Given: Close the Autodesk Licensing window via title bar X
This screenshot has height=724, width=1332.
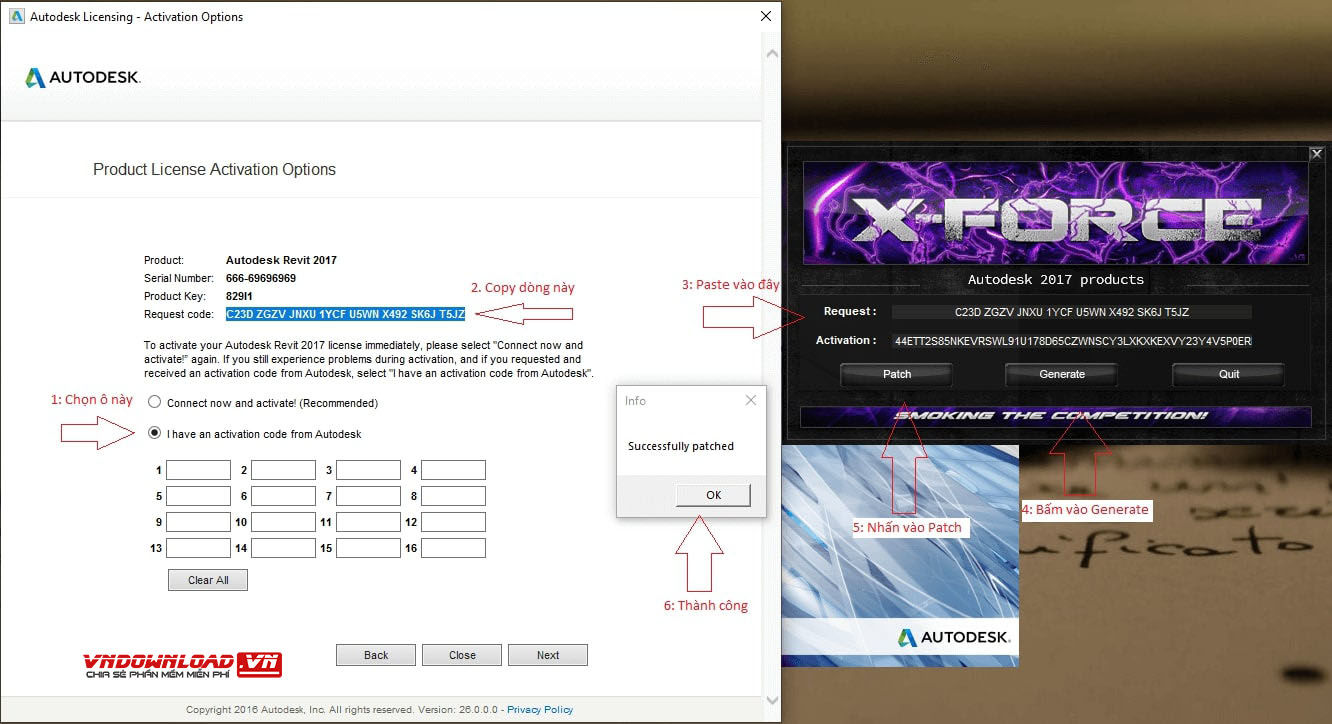Looking at the screenshot, I should pos(766,16).
